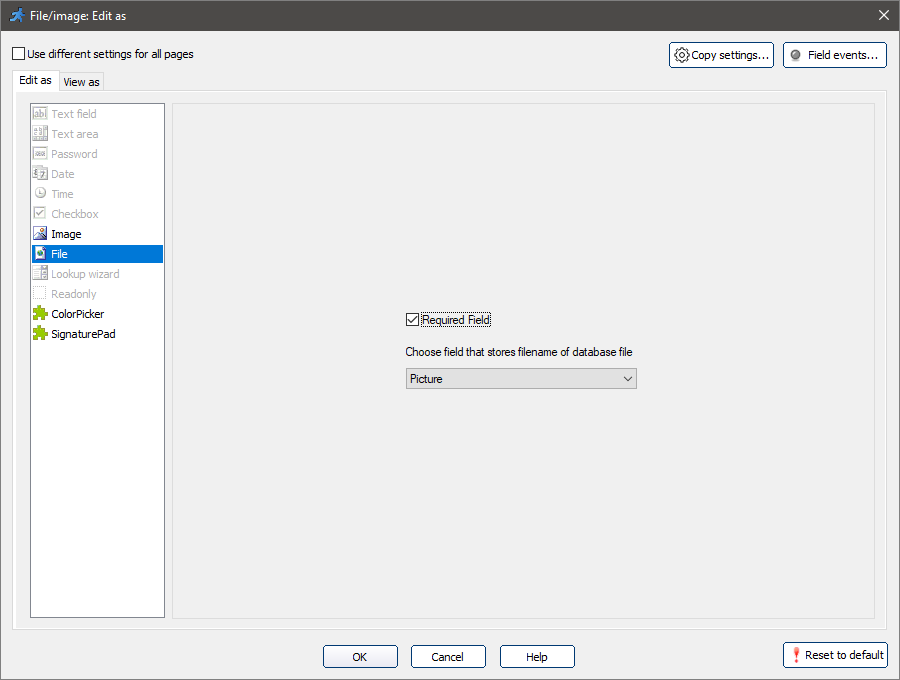Click the File edit type icon

[40, 254]
